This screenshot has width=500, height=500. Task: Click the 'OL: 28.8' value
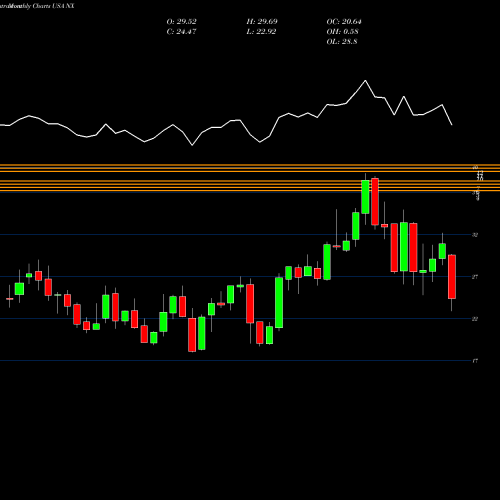[x=342, y=42]
